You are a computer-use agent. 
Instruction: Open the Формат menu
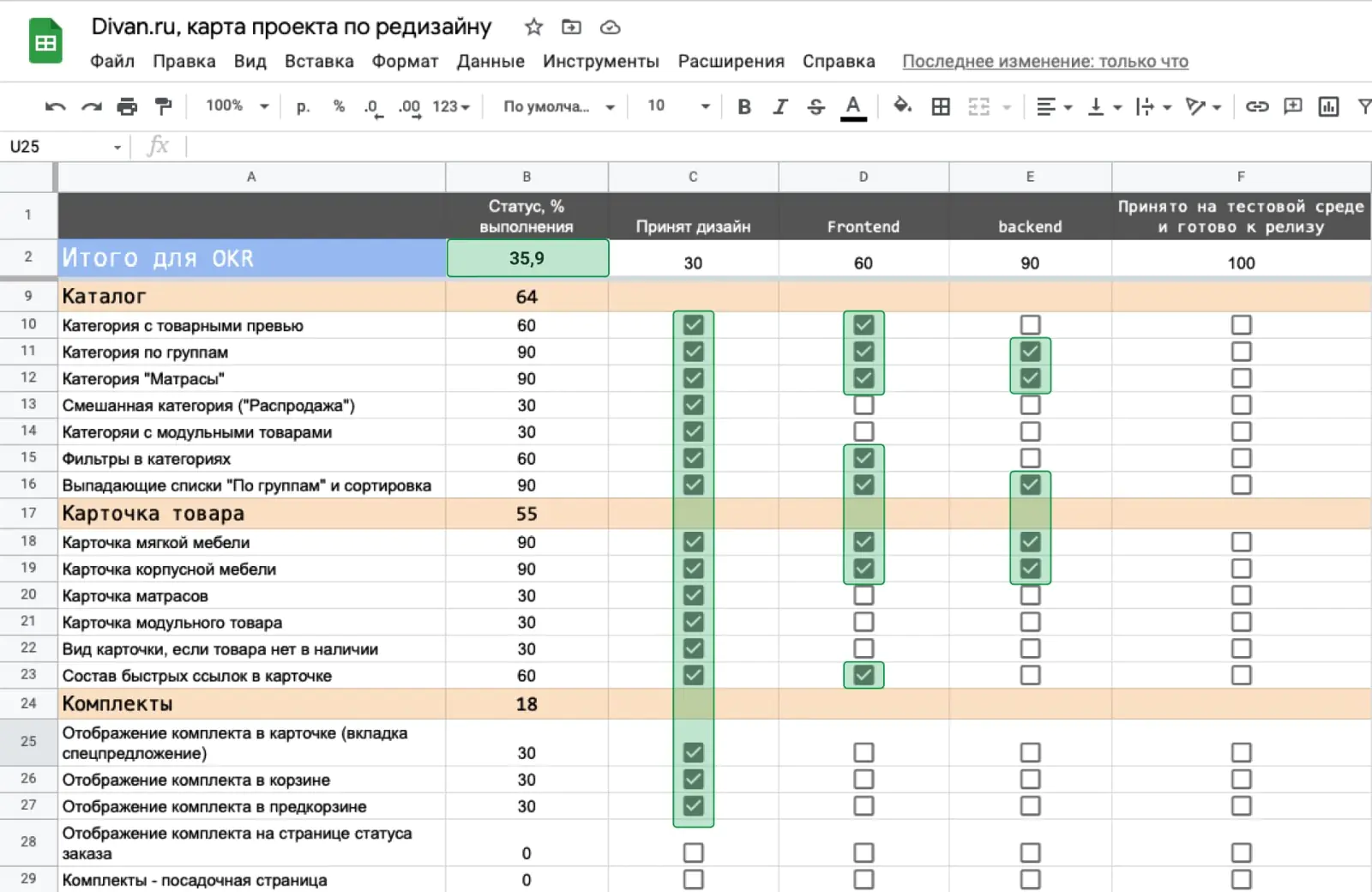(405, 61)
